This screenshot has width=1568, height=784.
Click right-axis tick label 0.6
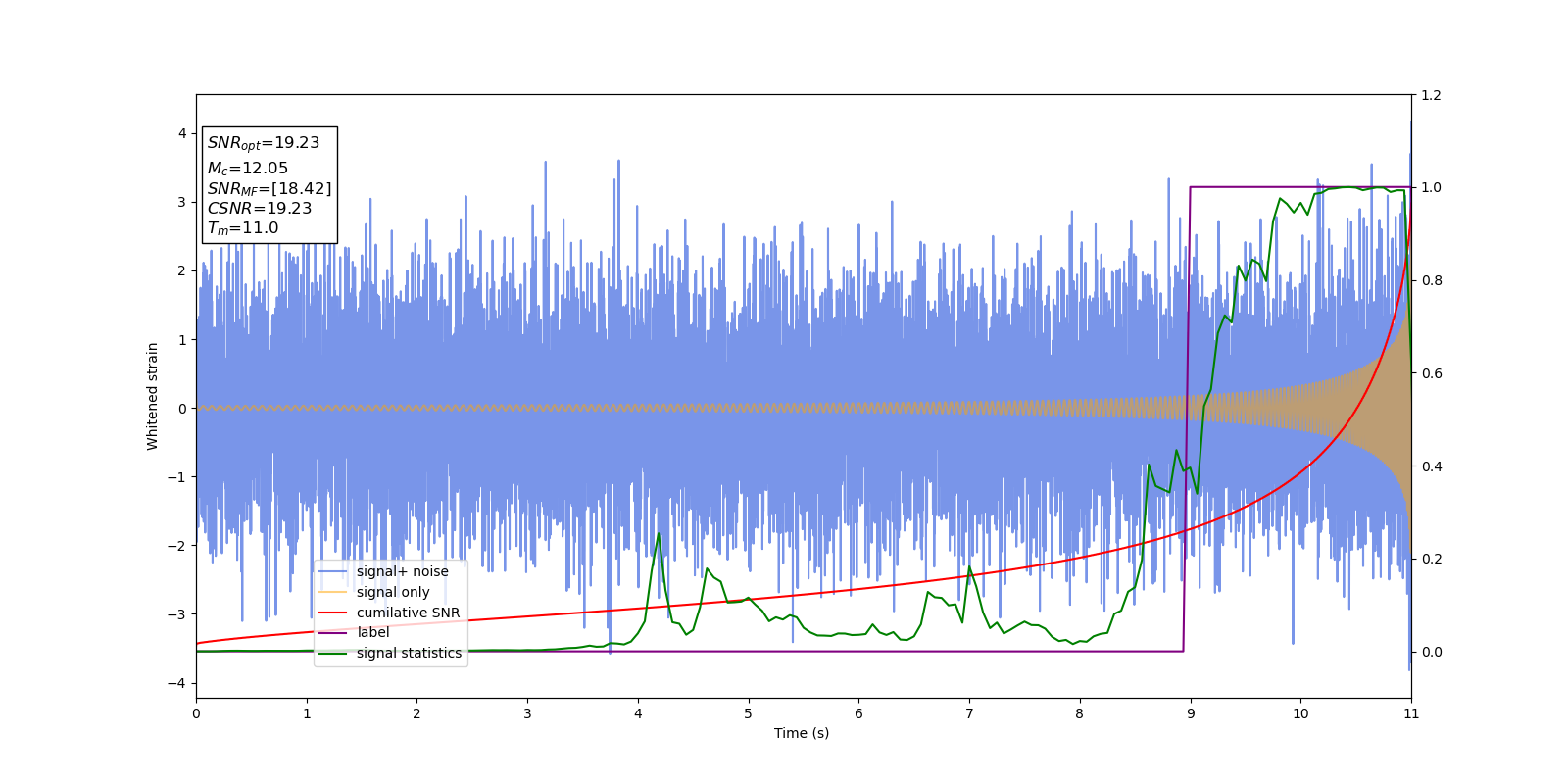pos(1431,373)
